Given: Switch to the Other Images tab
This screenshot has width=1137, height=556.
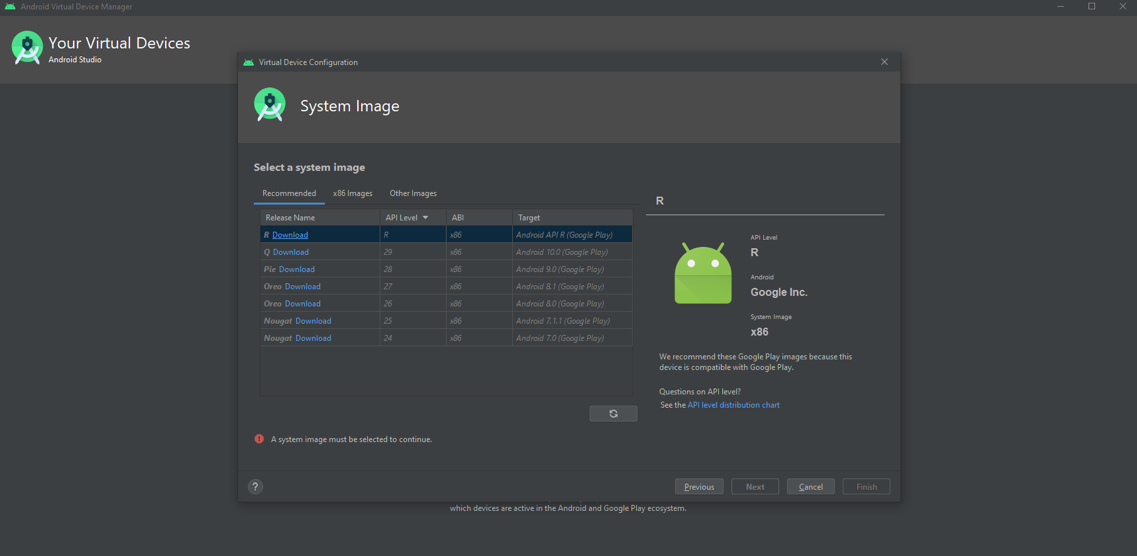Looking at the screenshot, I should click(x=413, y=194).
